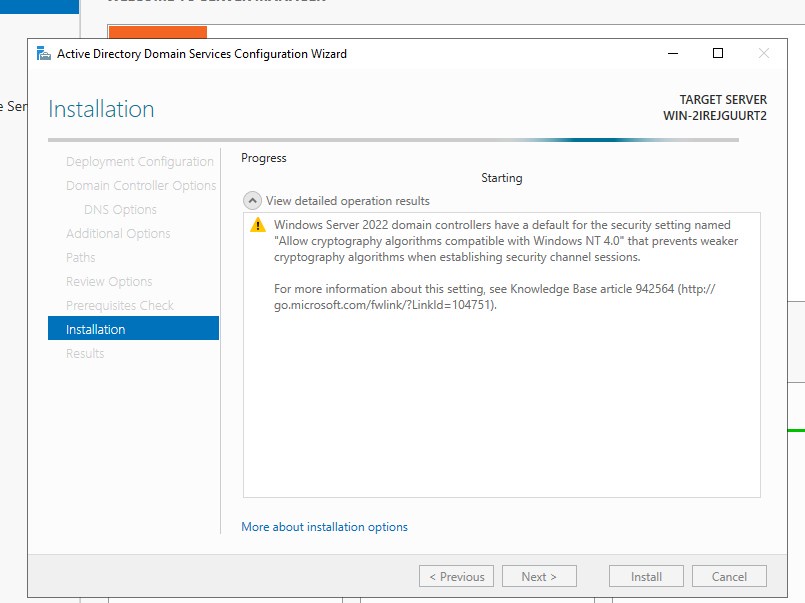805x603 pixels.
Task: Click the 'Installation' page heading
Action: point(101,109)
